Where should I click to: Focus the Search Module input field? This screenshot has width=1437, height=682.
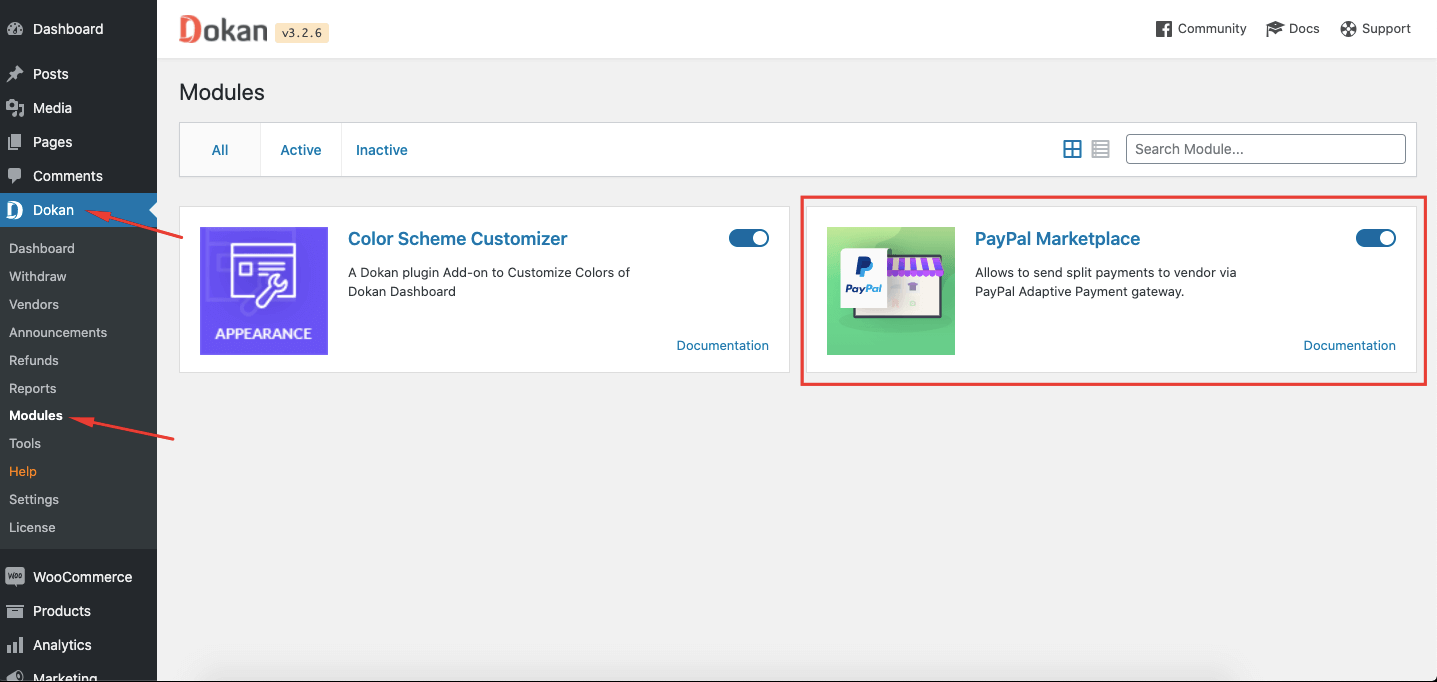[x=1266, y=149]
